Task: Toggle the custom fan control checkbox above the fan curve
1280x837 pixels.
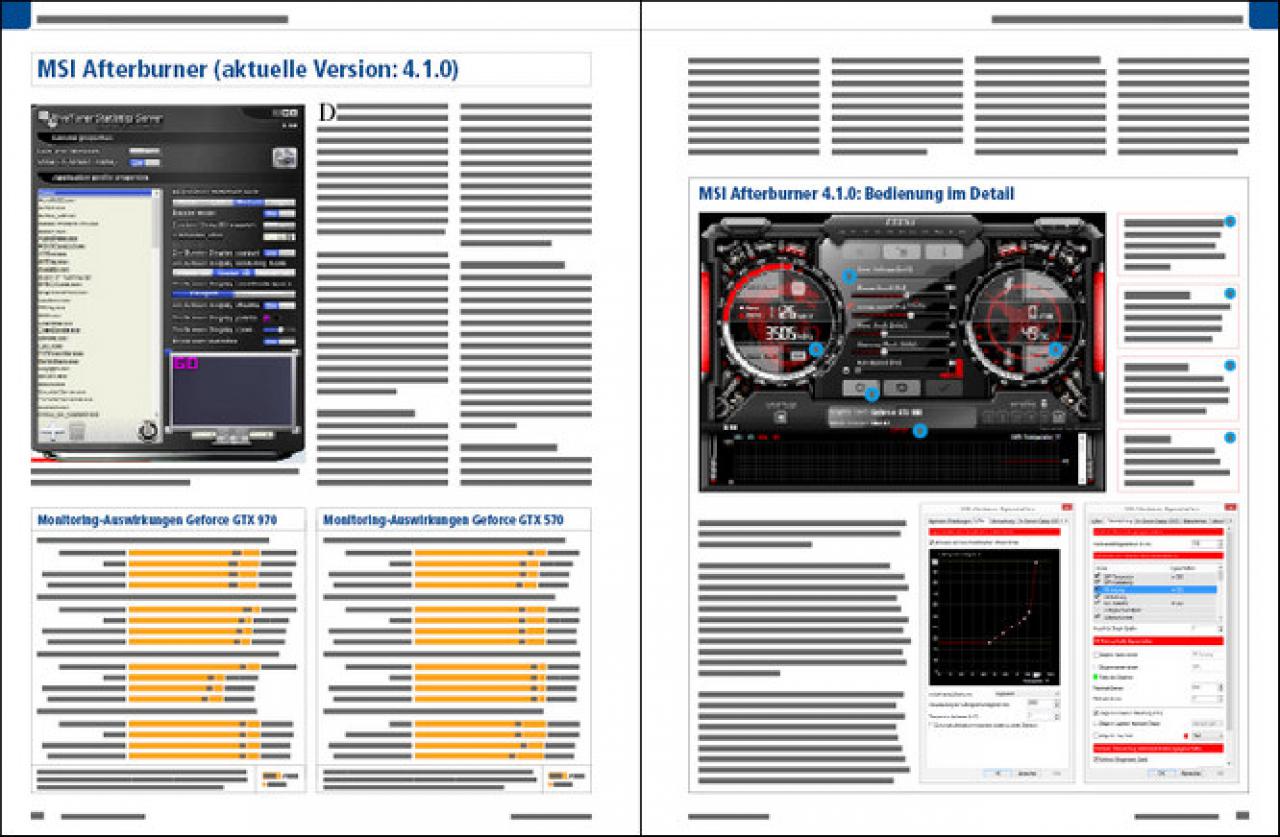Action: pos(933,542)
